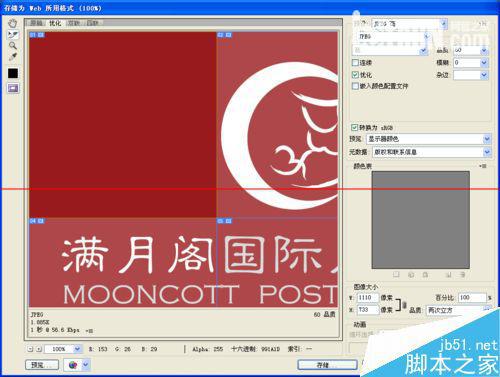Uncheck the 优化 checkbox
Image resolution: width=500 pixels, height=377 pixels.
(x=355, y=75)
